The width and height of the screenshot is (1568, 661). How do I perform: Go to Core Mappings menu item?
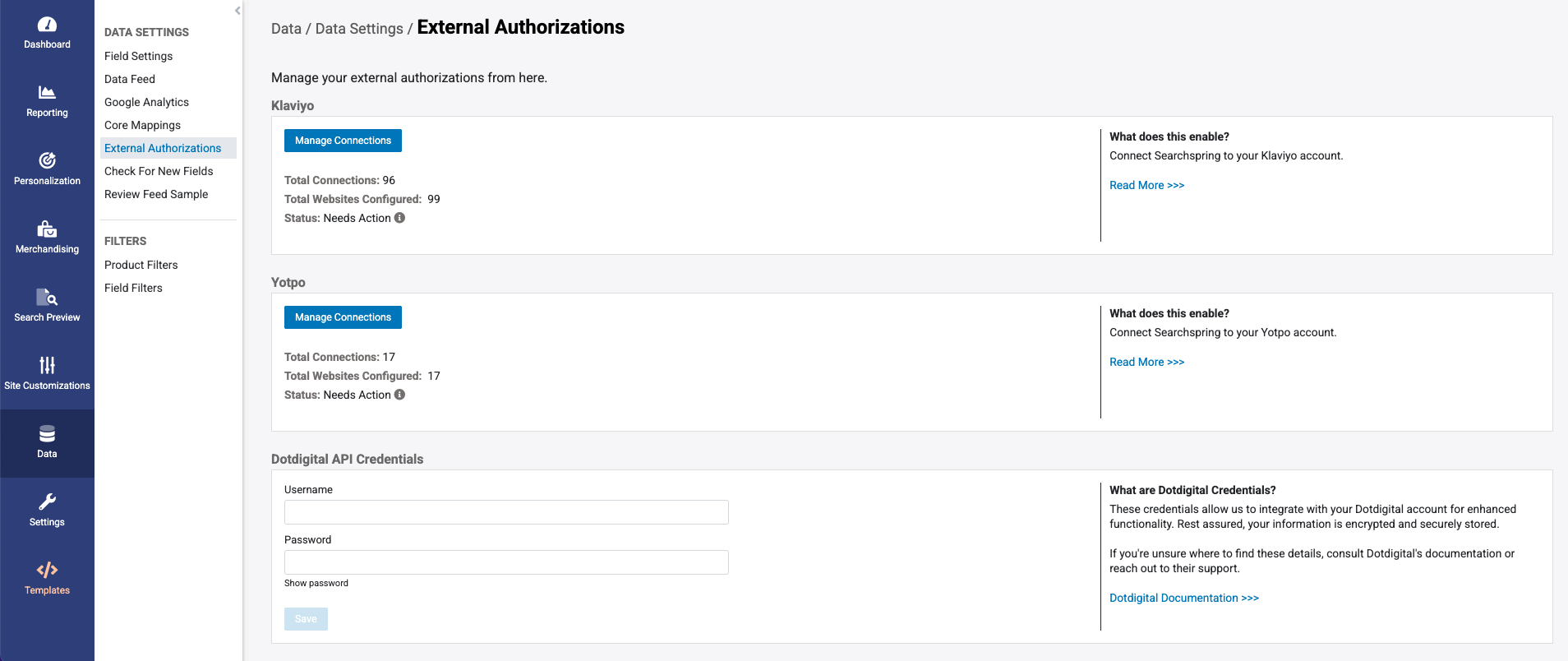142,125
